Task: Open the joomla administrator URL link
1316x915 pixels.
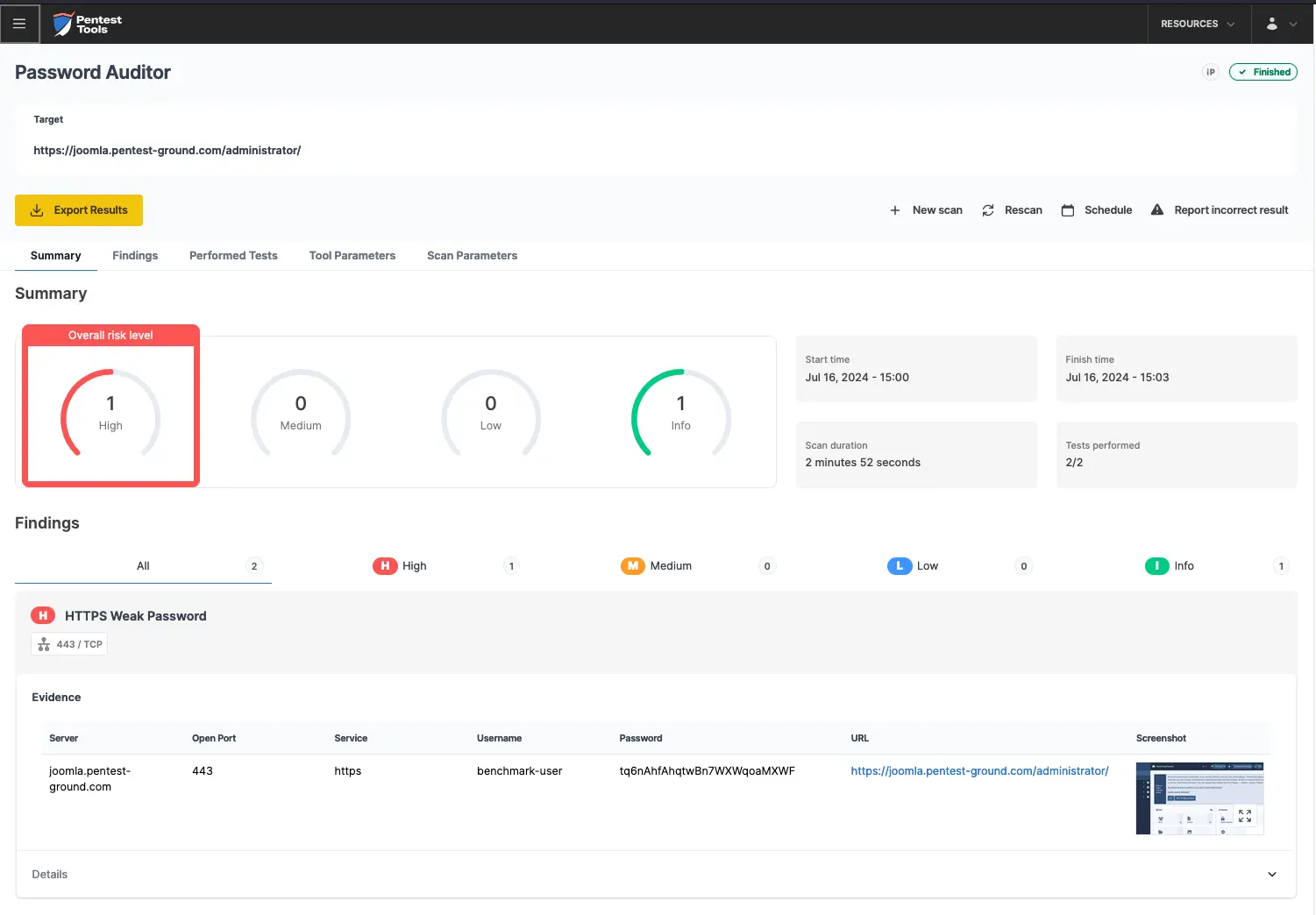Action: pos(979,771)
